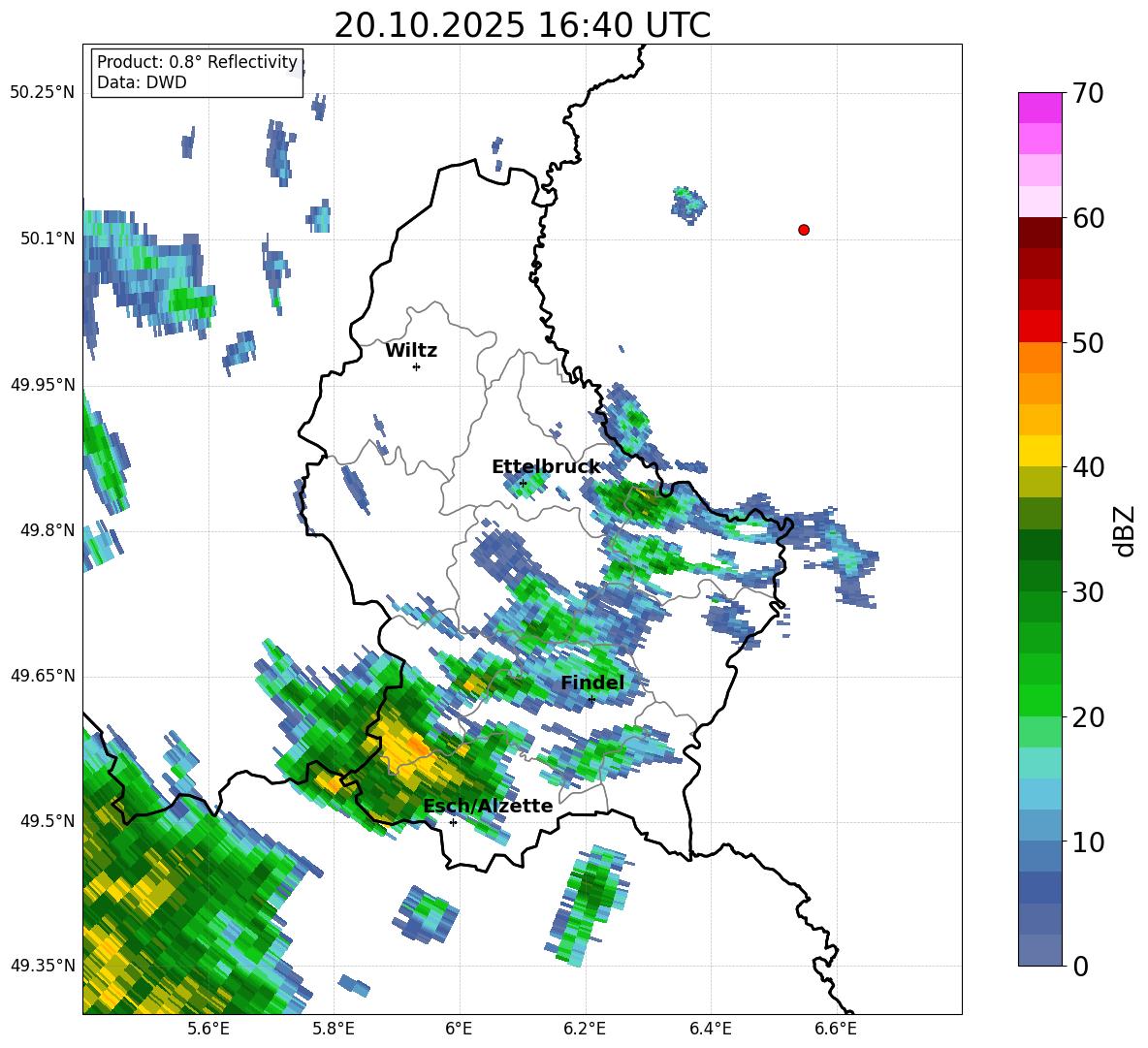The height and width of the screenshot is (1048, 1148).
Task: Click the 50 tick on colorbar
Action: [1088, 343]
